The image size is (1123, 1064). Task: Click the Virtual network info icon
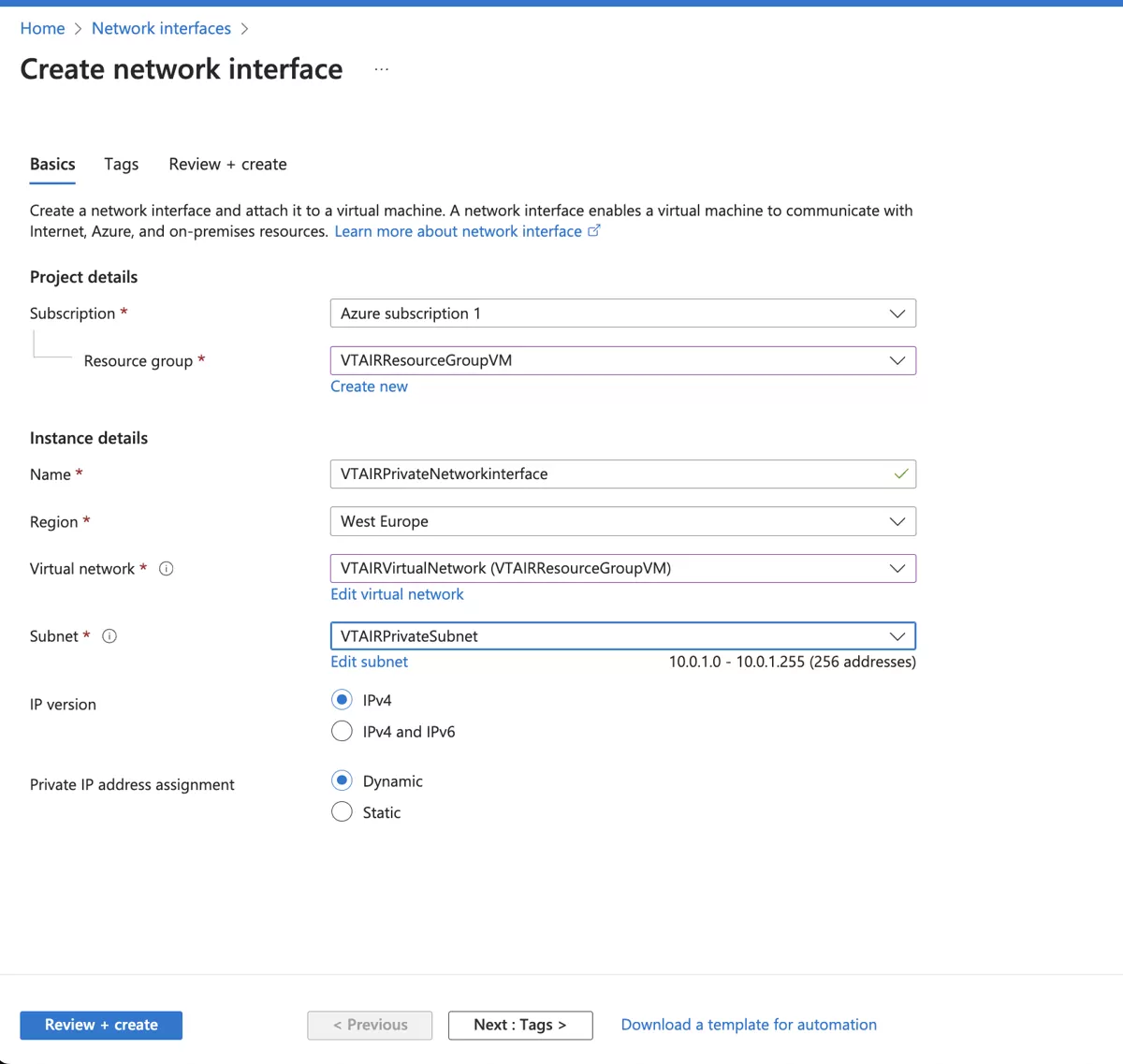click(x=167, y=568)
